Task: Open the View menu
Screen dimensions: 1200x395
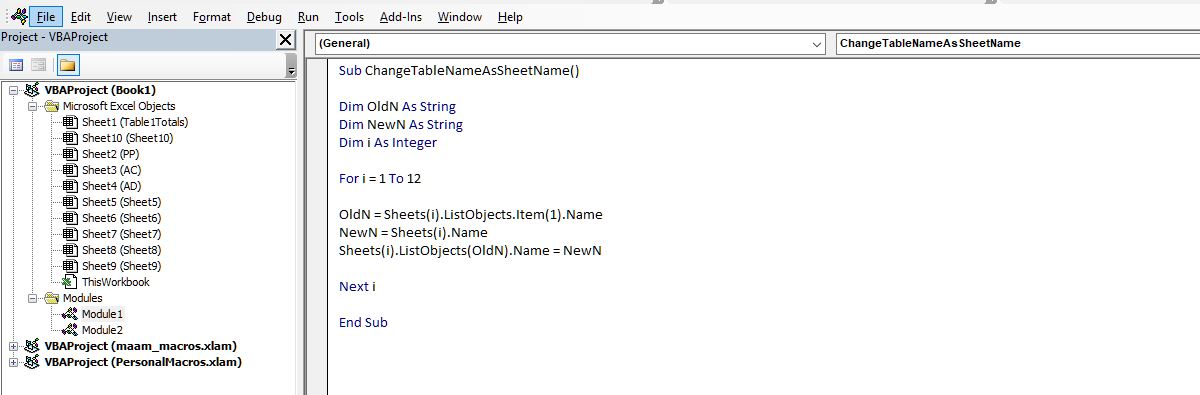Action: [119, 17]
